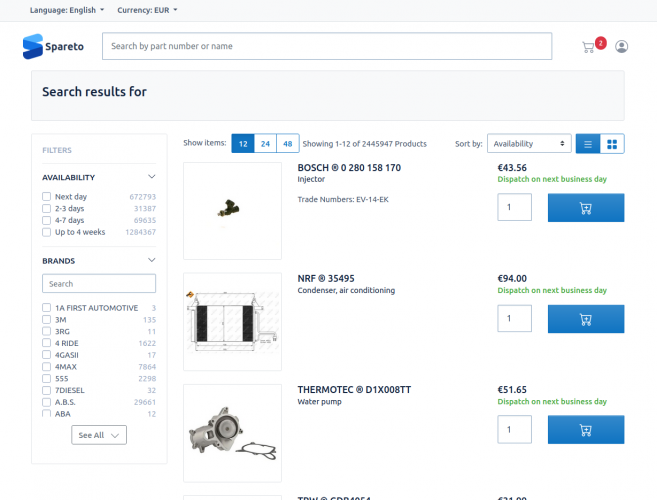The image size is (657, 500).
Task: Tick the 4GASII brand checkbox
Action: click(x=47, y=355)
